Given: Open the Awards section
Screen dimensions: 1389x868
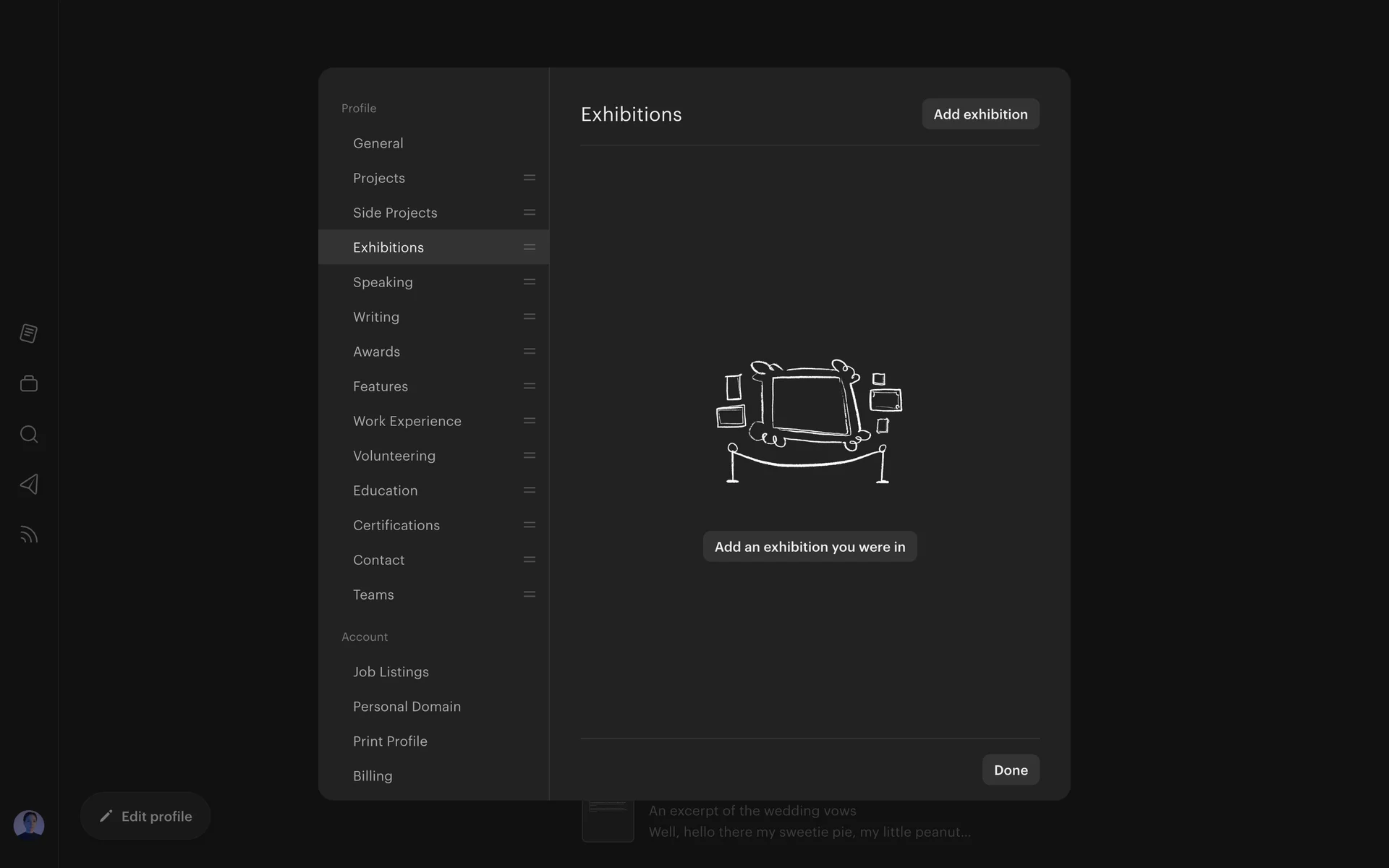Looking at the screenshot, I should coord(376,352).
